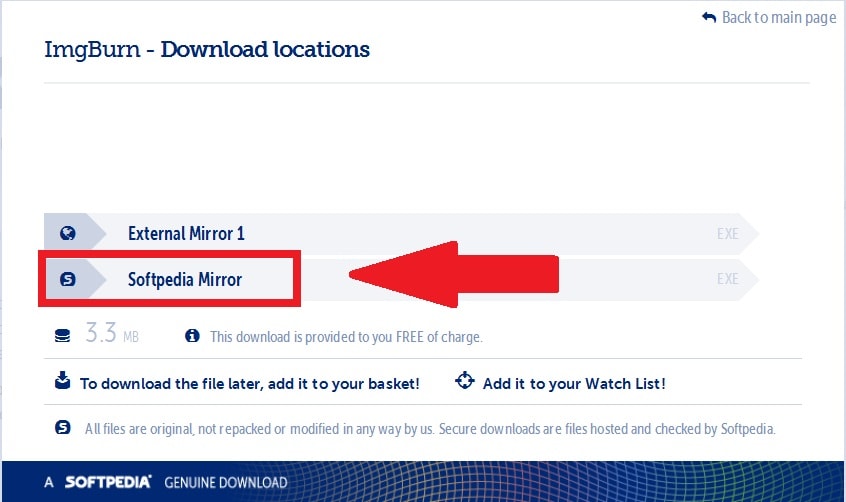Click the ImgBurn - Download locations heading
The image size is (846, 502).
207,50
